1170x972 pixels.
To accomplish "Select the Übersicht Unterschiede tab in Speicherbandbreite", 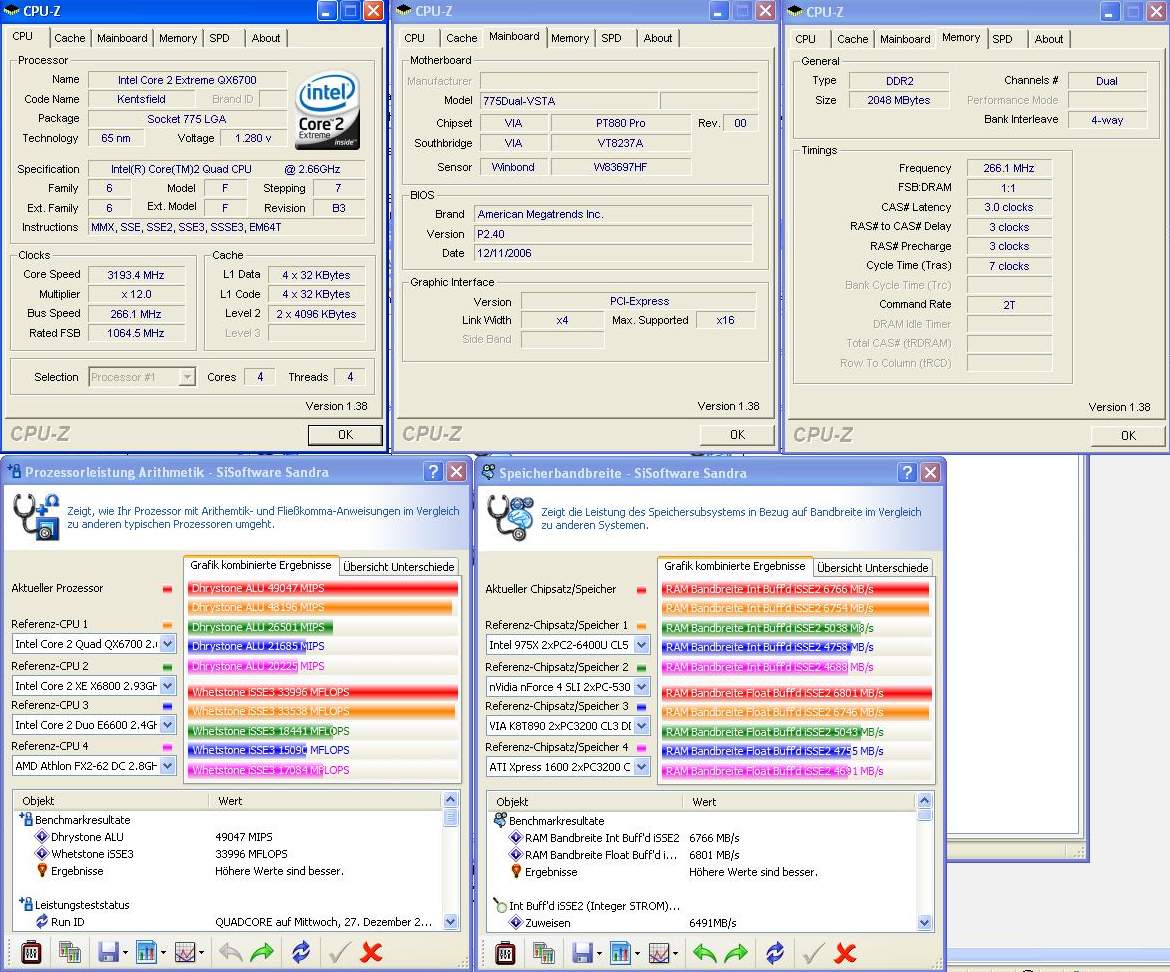I will [x=872, y=568].
